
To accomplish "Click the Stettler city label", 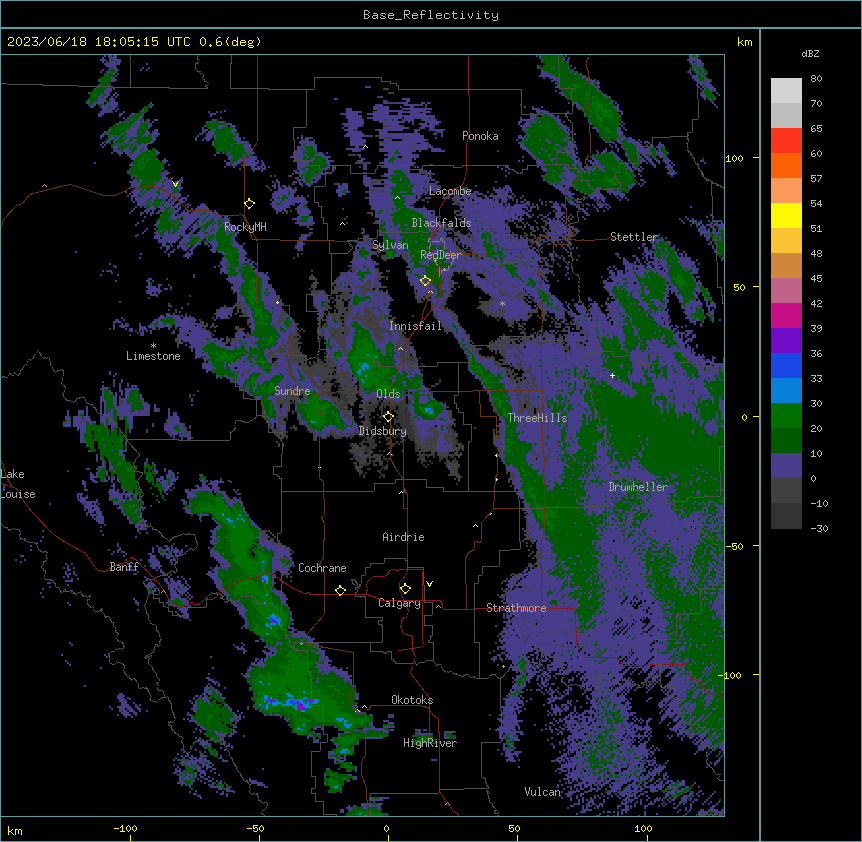I will pyautogui.click(x=634, y=237).
